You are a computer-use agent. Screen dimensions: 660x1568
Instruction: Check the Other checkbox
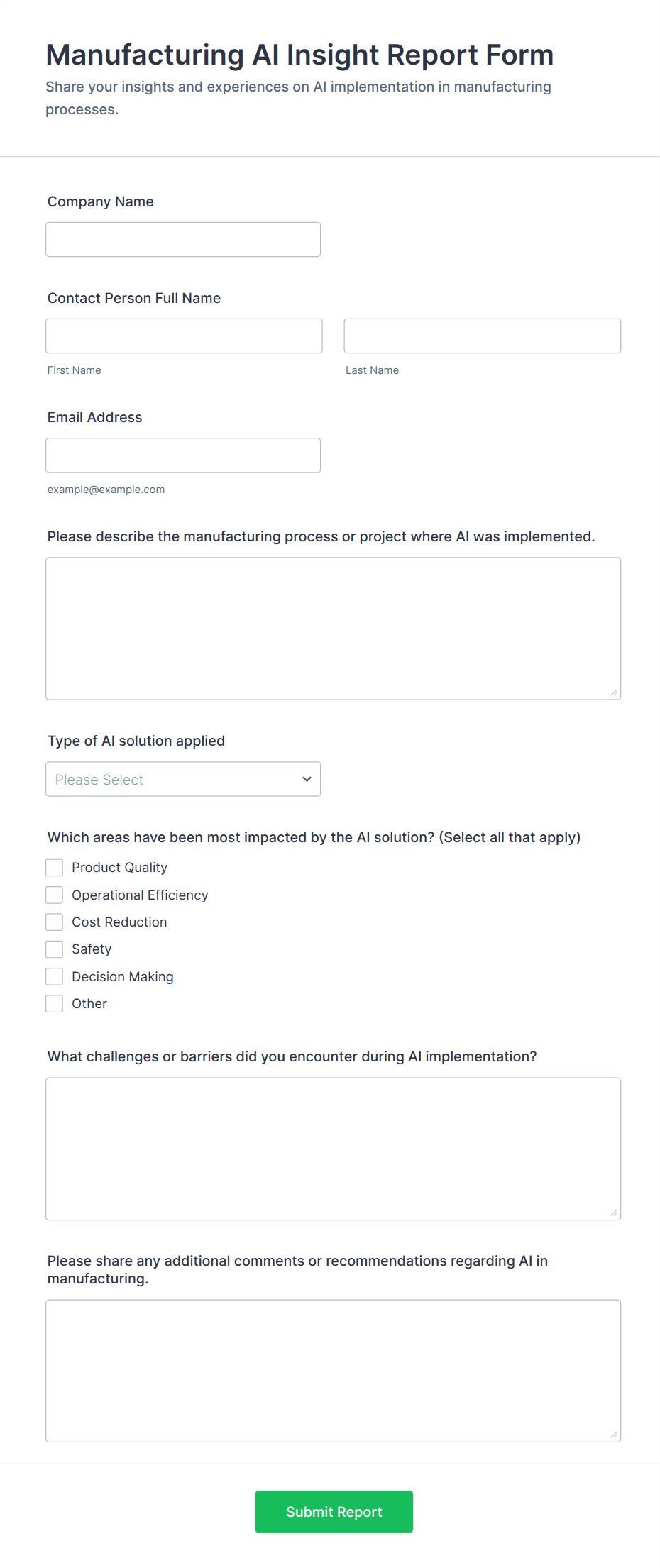pos(54,1003)
